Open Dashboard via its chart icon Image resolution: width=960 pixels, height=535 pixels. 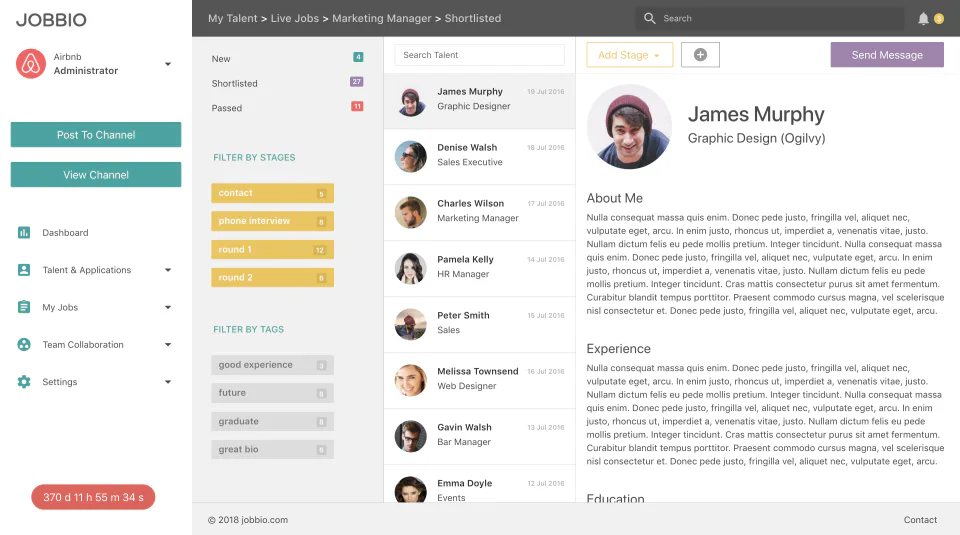[x=24, y=233]
